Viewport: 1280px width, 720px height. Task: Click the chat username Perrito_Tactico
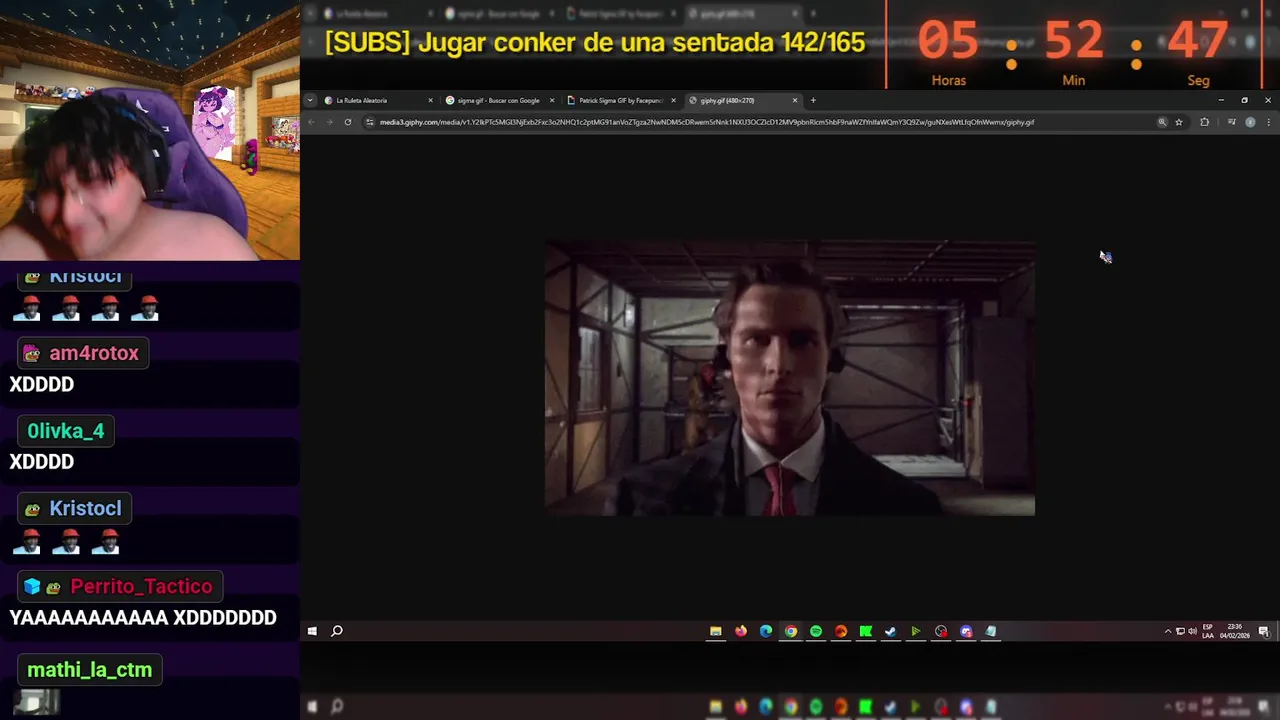point(141,586)
